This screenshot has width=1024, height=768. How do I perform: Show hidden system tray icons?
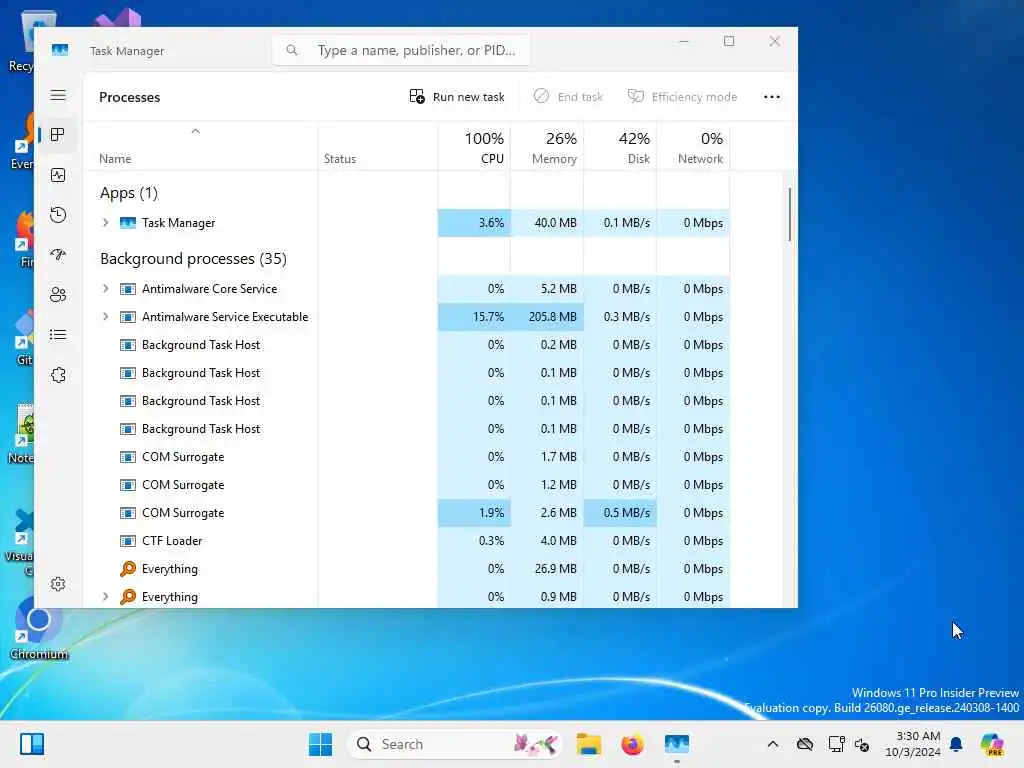[773, 744]
